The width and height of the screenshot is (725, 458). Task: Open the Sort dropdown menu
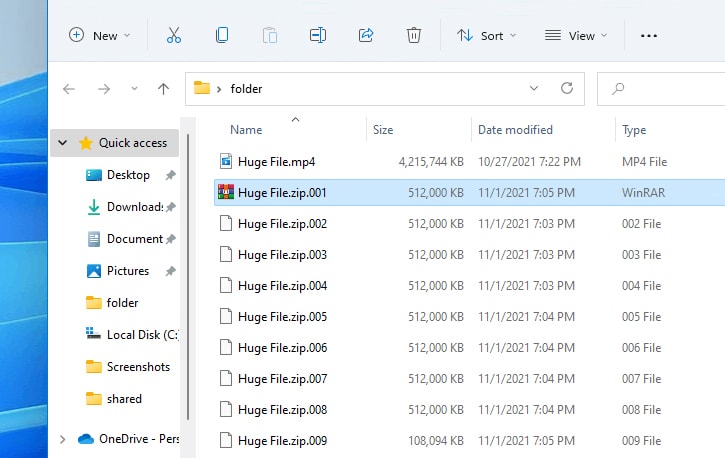coord(486,36)
